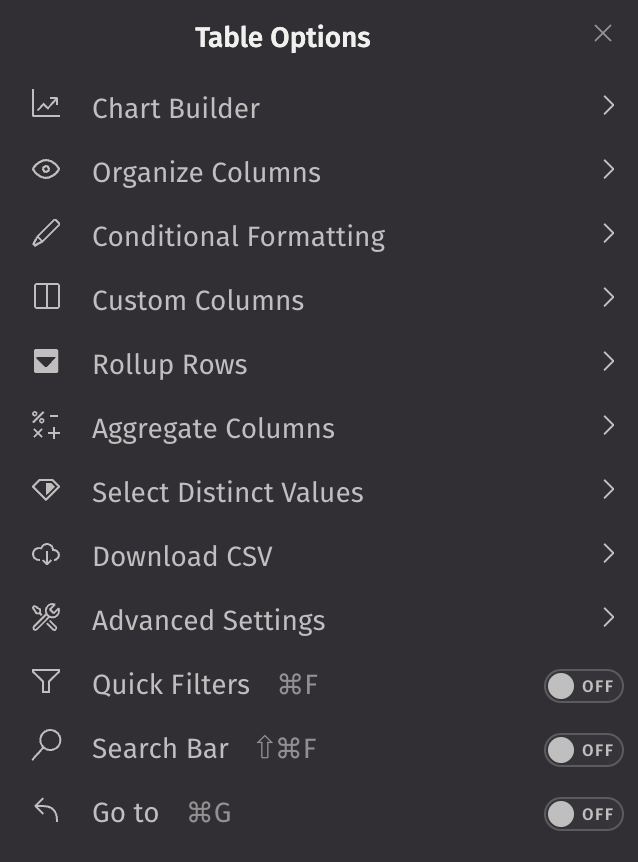The image size is (638, 862).
Task: Click the Rollup Rows tray icon
Action: tap(46, 362)
